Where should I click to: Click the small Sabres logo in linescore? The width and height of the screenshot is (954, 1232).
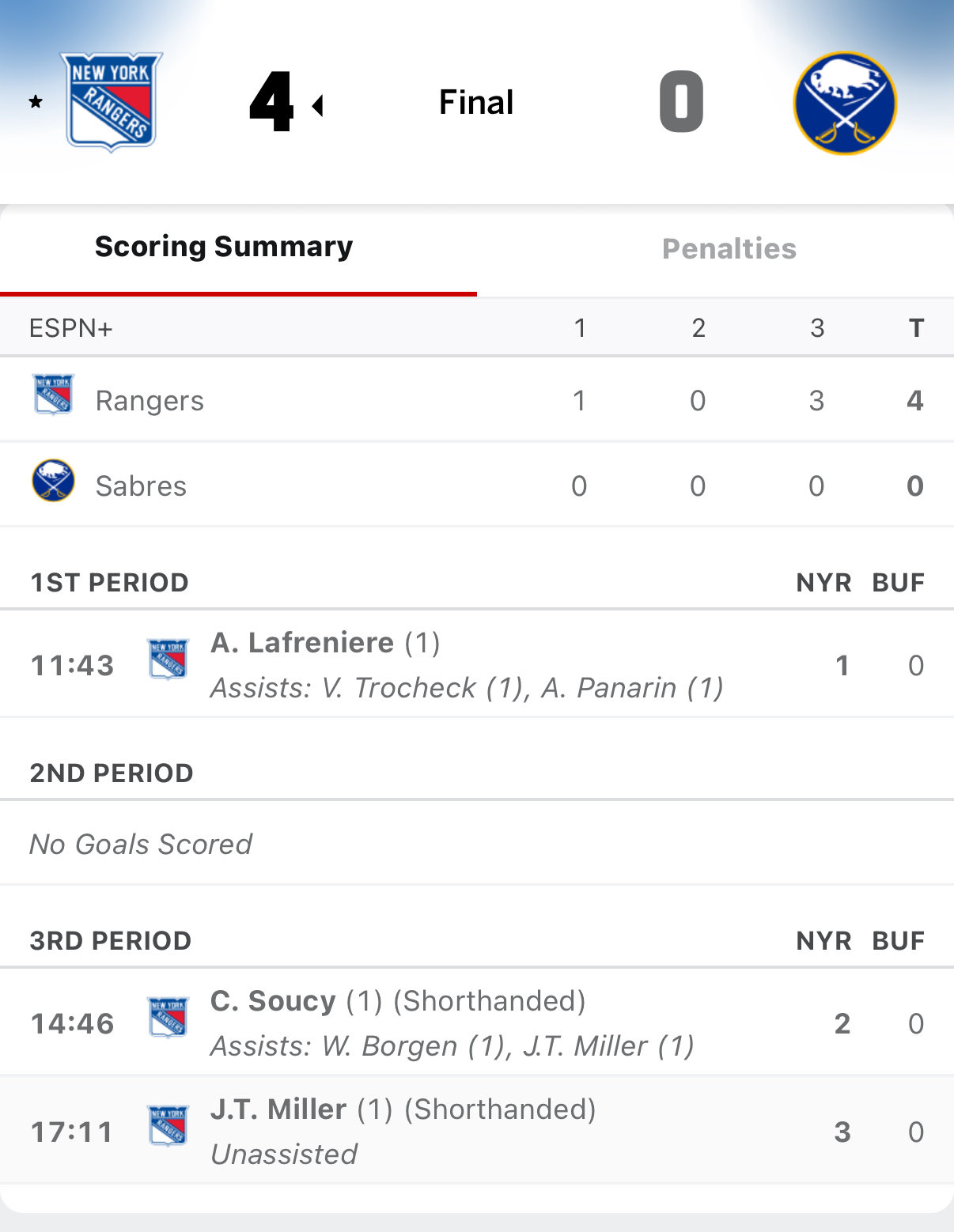coord(53,480)
